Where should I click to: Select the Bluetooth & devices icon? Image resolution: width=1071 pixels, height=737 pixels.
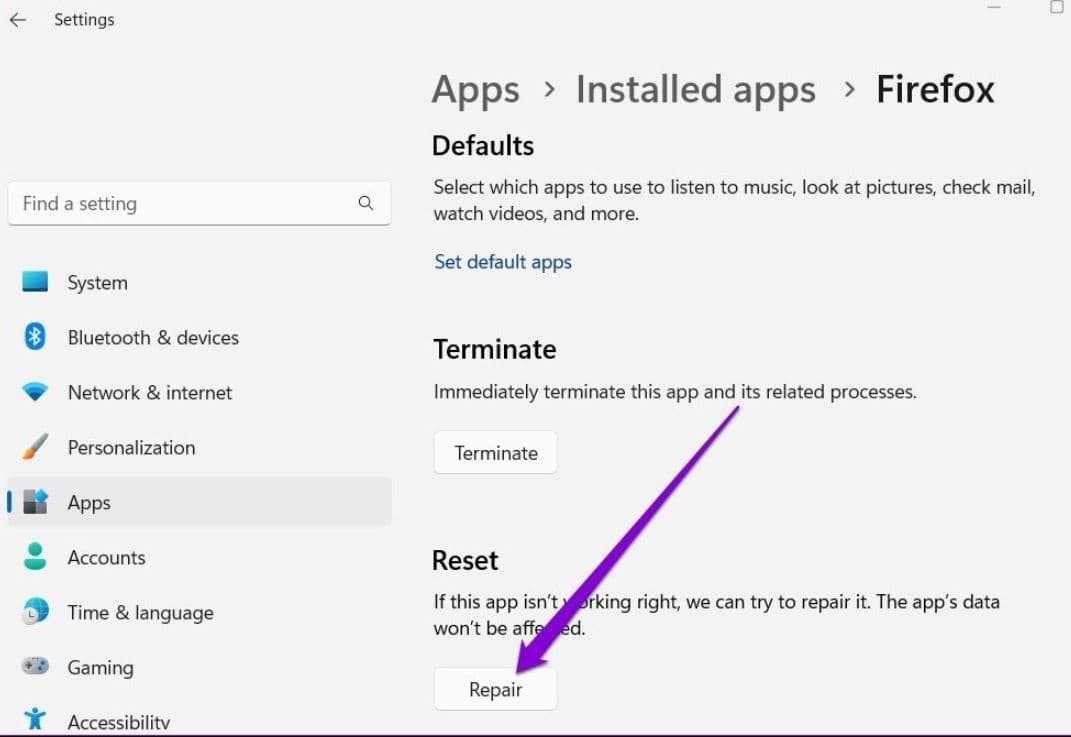(36, 337)
